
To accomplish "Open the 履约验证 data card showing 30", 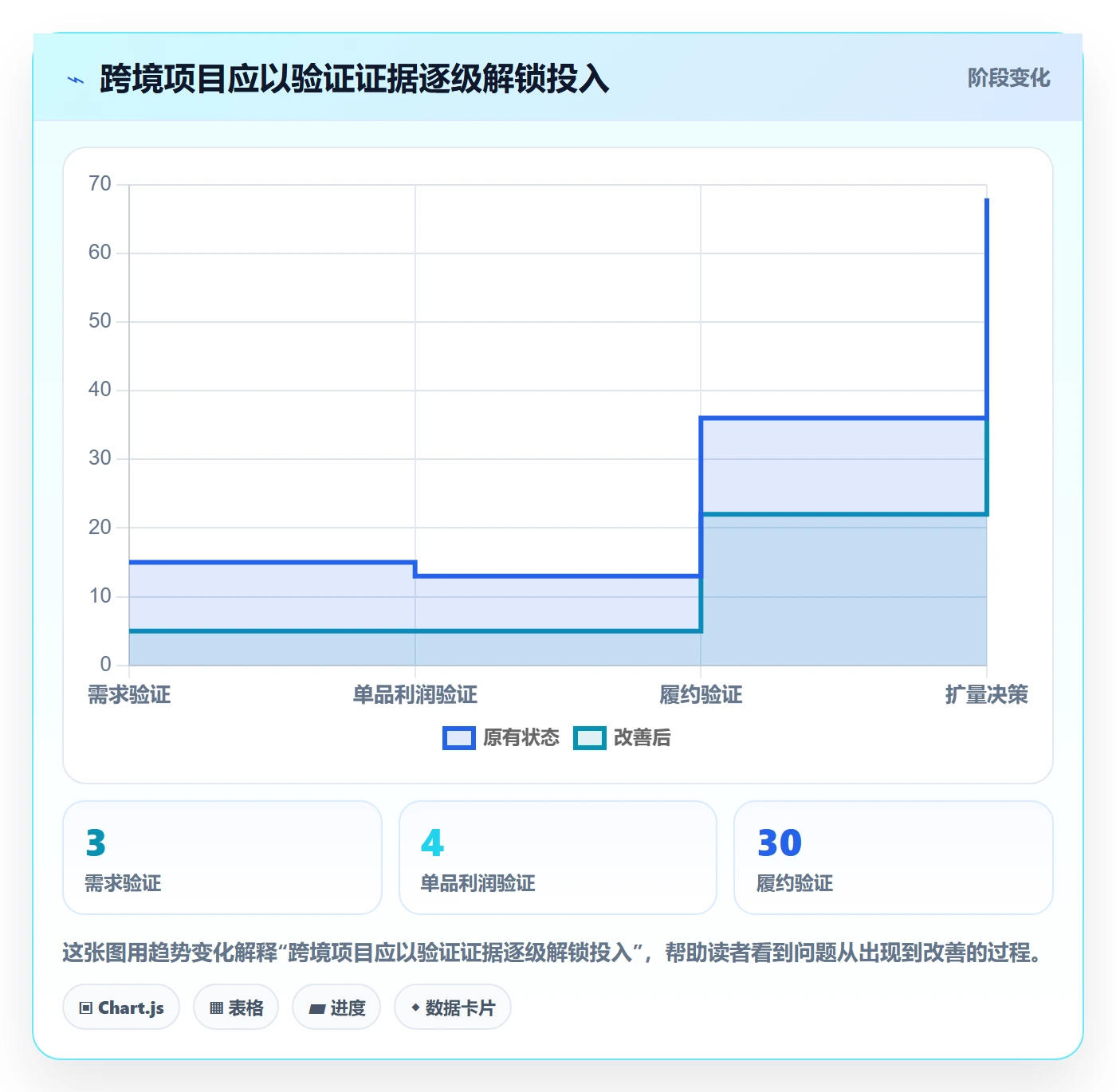I will [x=894, y=858].
